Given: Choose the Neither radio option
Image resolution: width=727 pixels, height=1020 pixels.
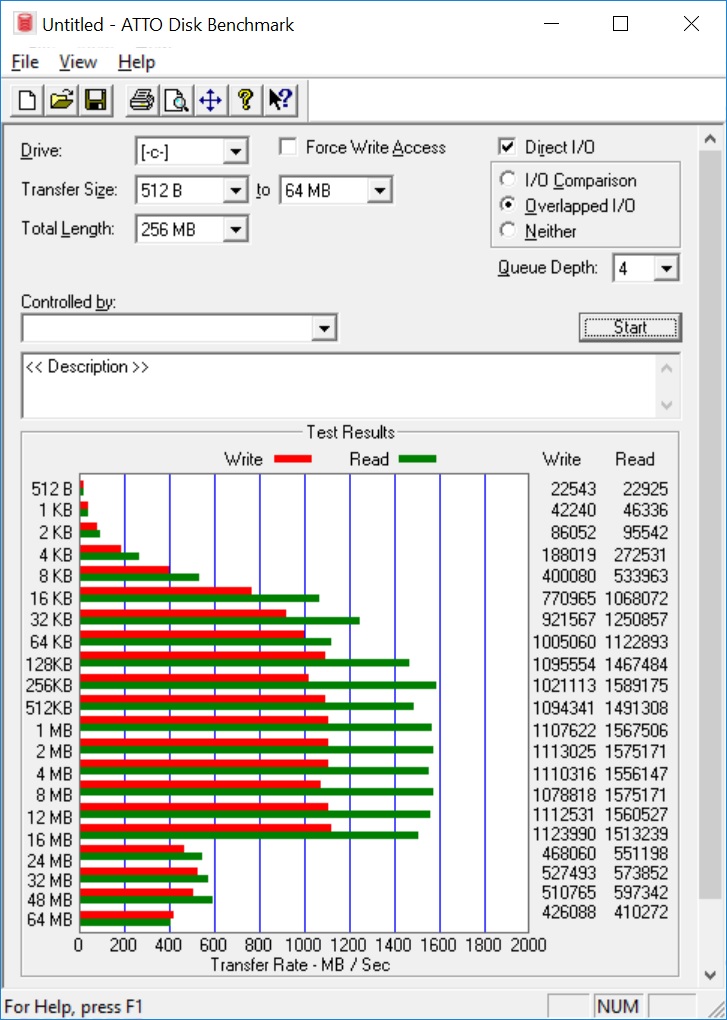Looking at the screenshot, I should pos(507,231).
